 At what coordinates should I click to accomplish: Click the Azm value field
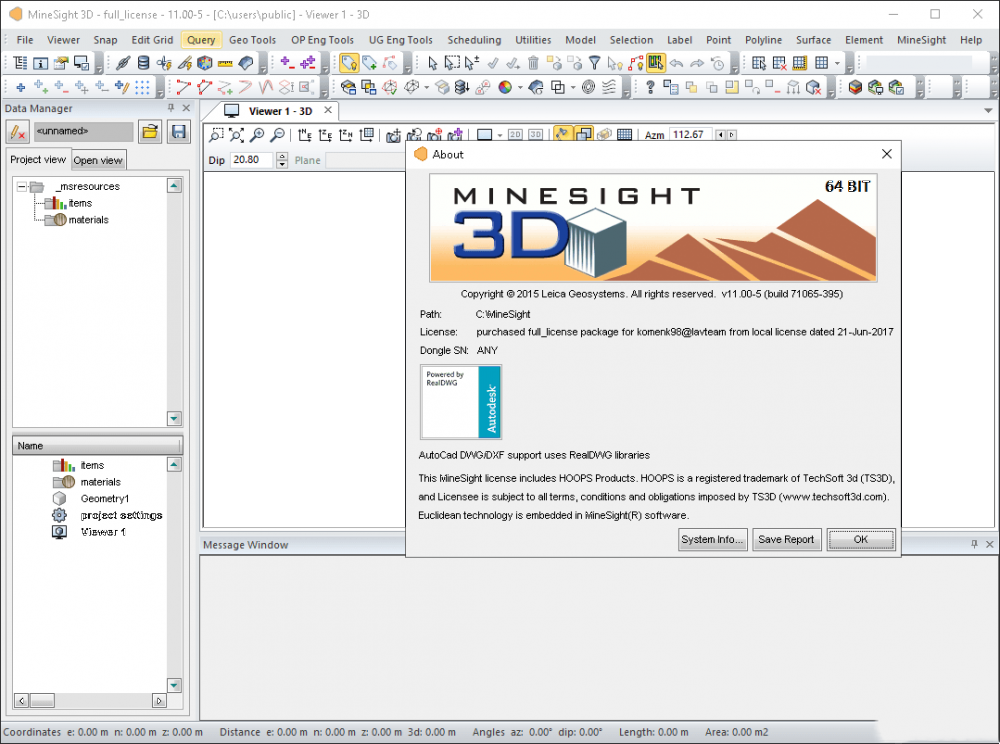click(691, 135)
